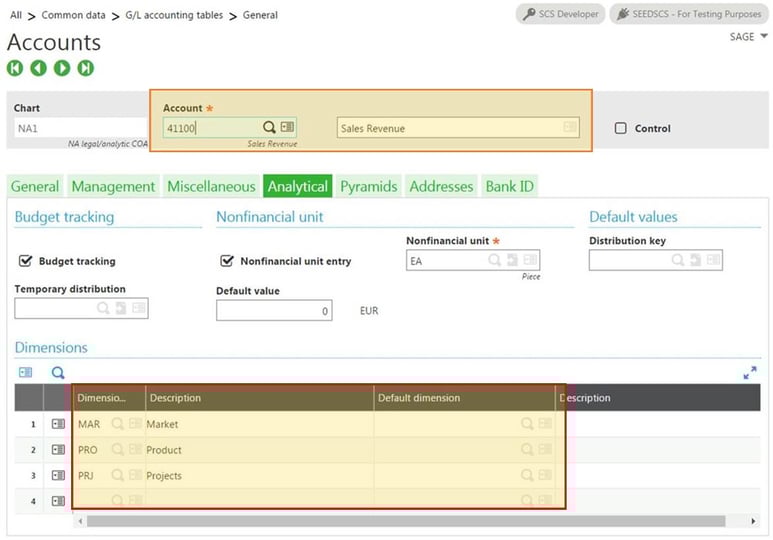Open row 2 PRO line actions icon
This screenshot has width=773, height=540.
point(58,450)
